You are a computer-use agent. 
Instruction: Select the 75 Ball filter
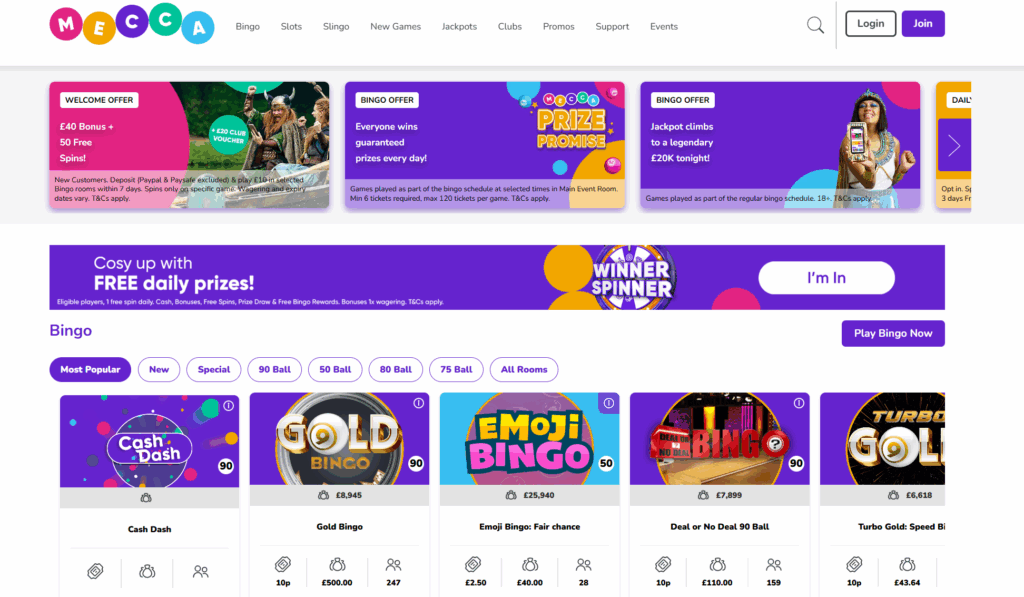456,370
